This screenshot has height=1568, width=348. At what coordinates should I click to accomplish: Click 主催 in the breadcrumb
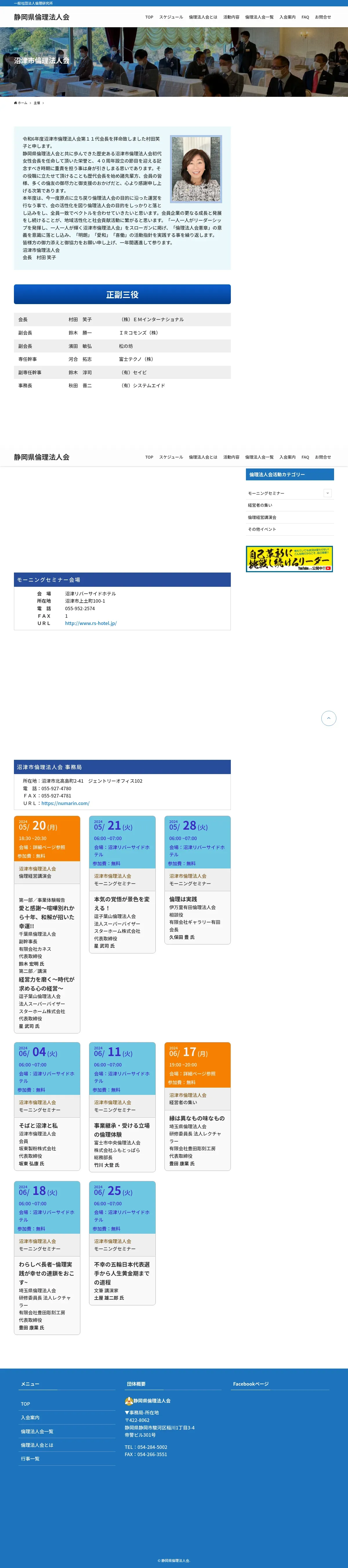[x=37, y=103]
